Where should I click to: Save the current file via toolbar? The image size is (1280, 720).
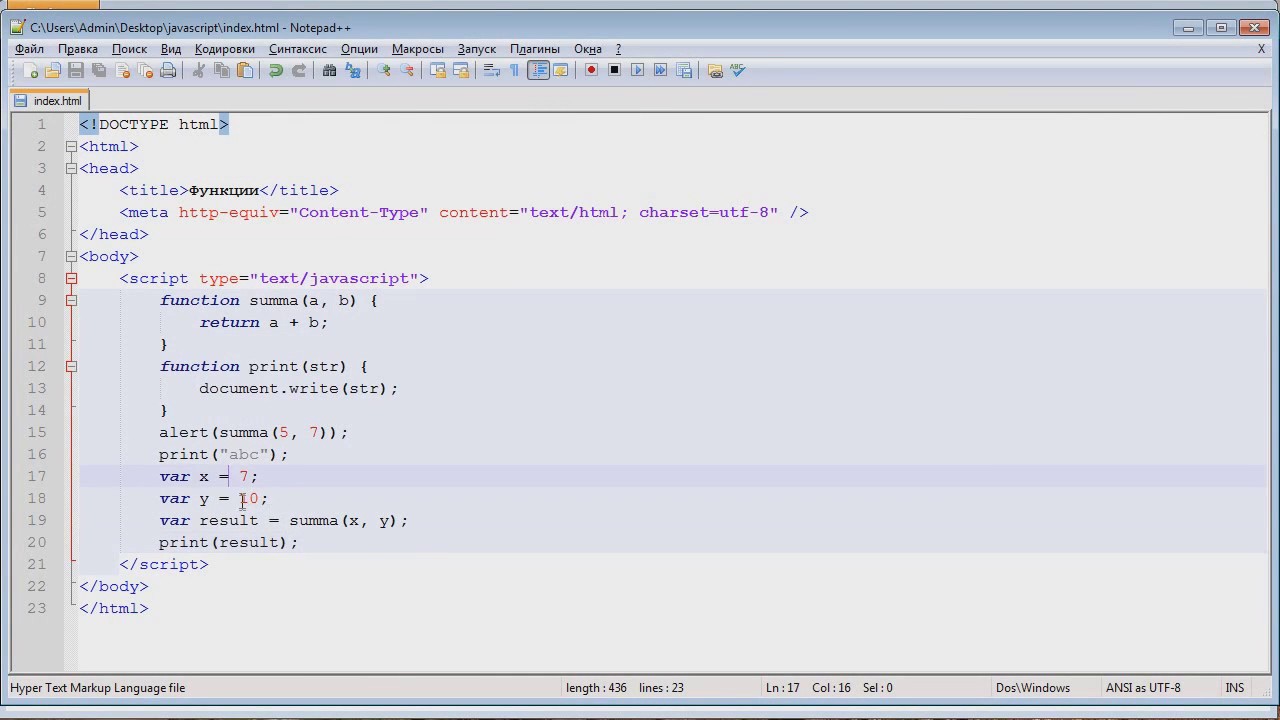pyautogui.click(x=76, y=70)
